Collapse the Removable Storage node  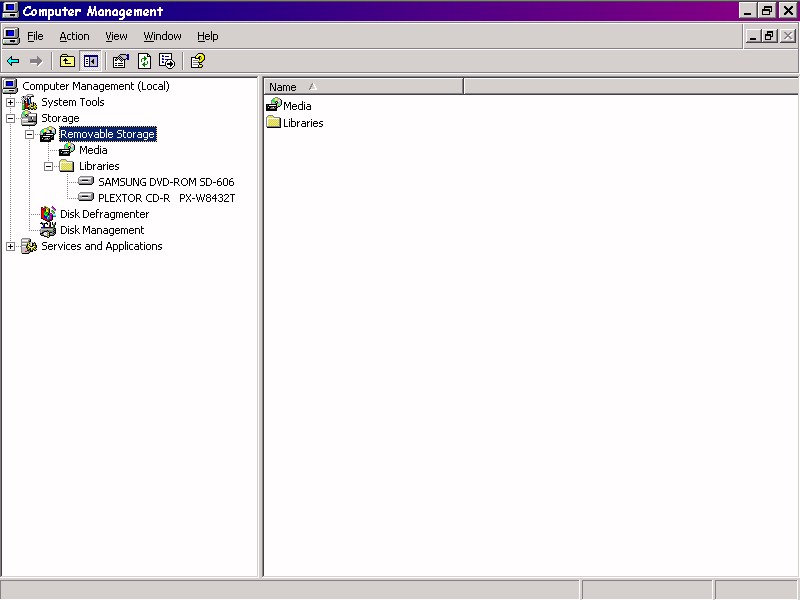[x=30, y=134]
